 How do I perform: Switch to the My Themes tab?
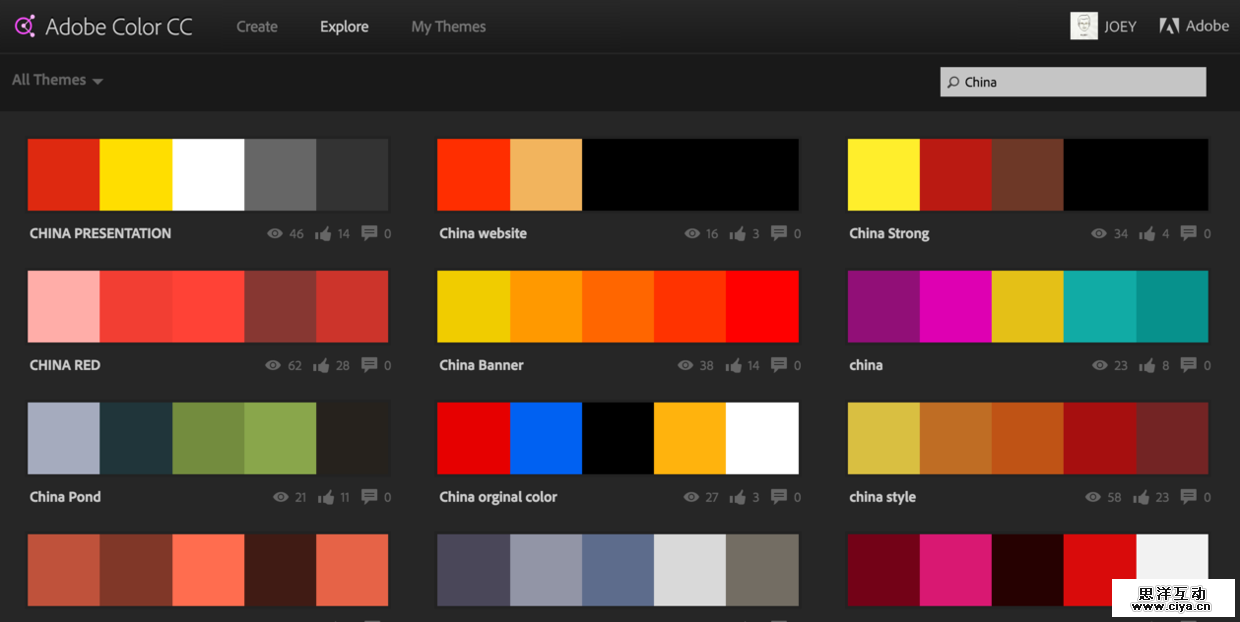[x=448, y=27]
